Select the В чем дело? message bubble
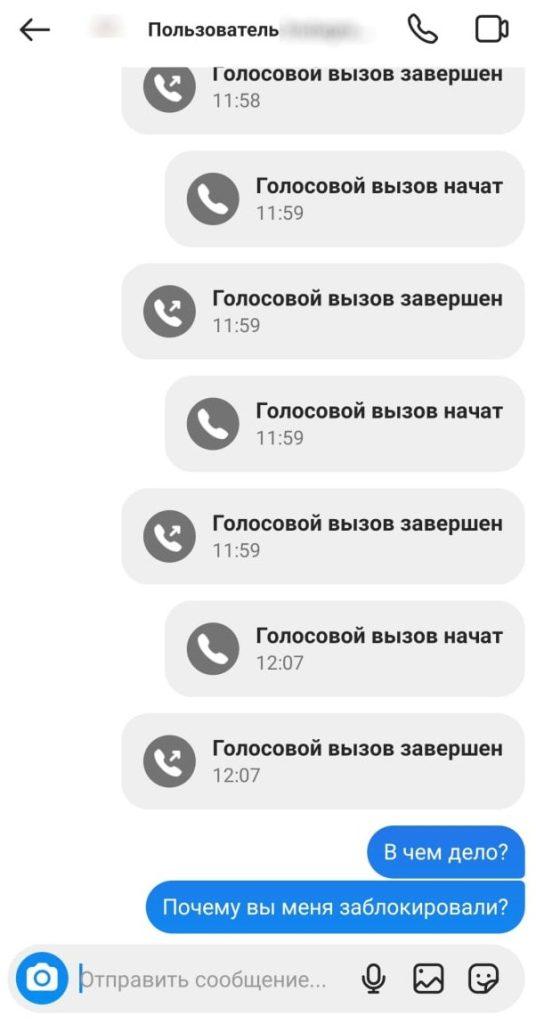 [446, 852]
